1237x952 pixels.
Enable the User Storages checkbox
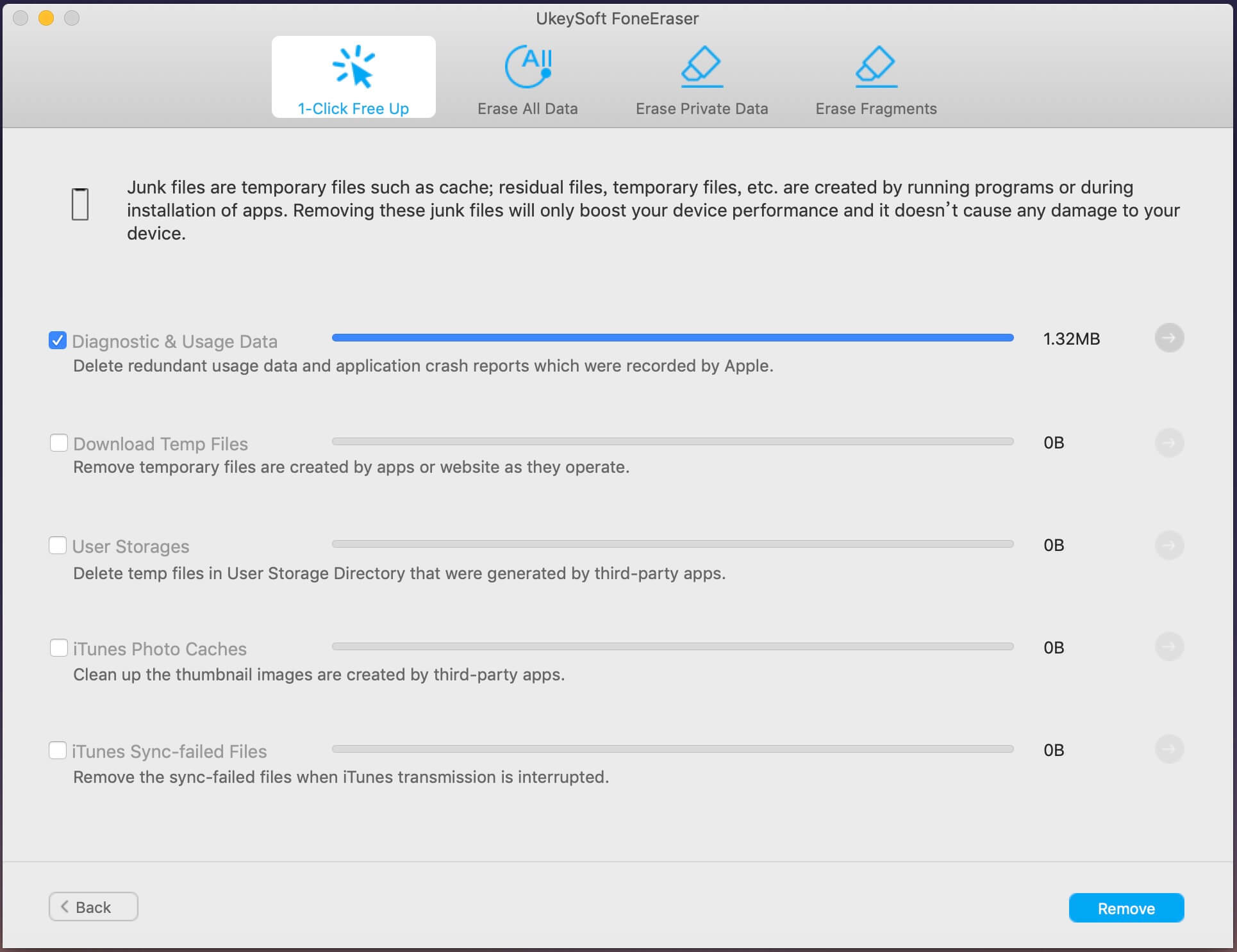57,545
